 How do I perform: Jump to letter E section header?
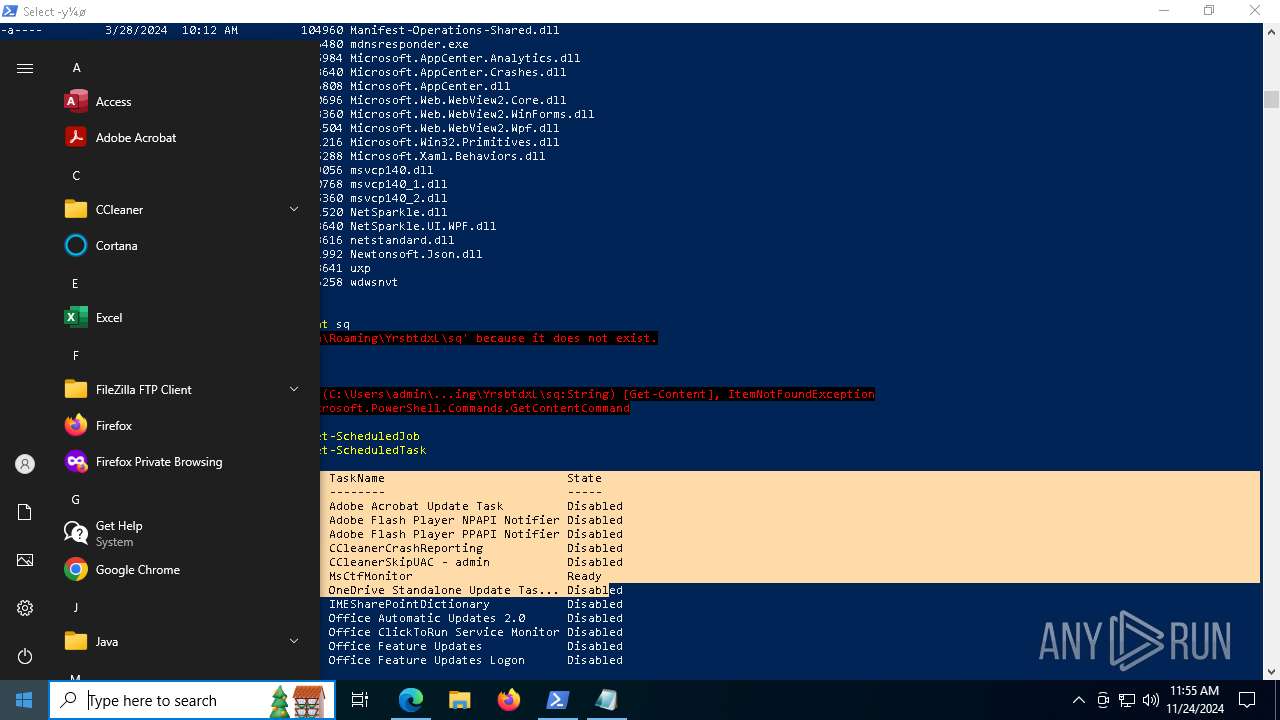76,284
